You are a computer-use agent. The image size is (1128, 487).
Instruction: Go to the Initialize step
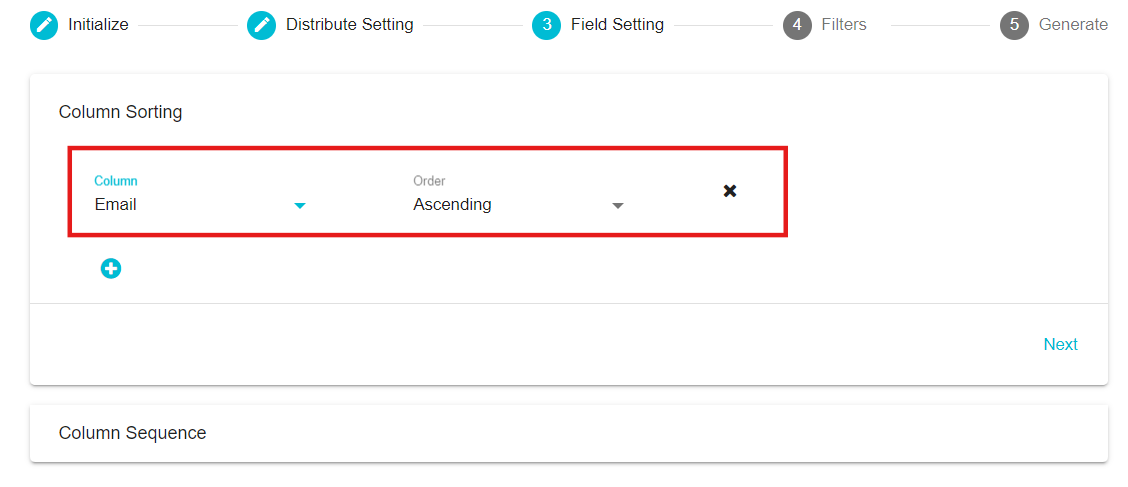pos(99,24)
